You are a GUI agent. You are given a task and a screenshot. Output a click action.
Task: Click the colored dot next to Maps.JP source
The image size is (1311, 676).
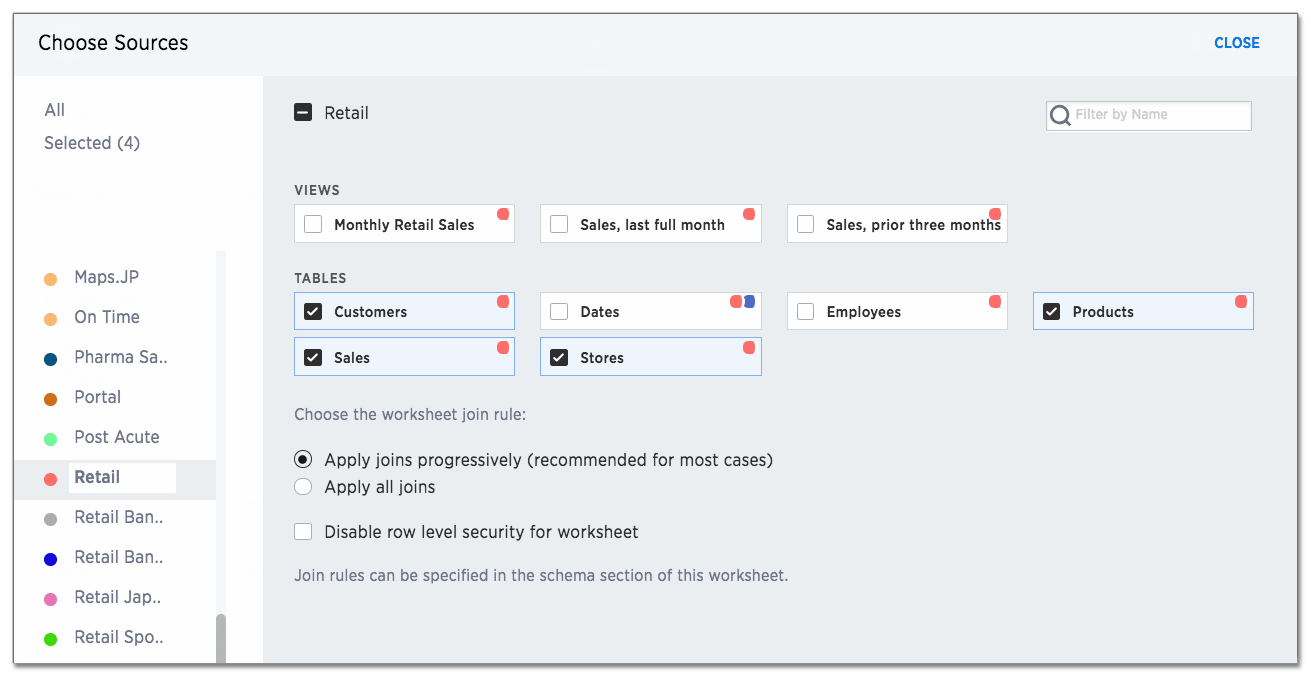pyautogui.click(x=50, y=277)
